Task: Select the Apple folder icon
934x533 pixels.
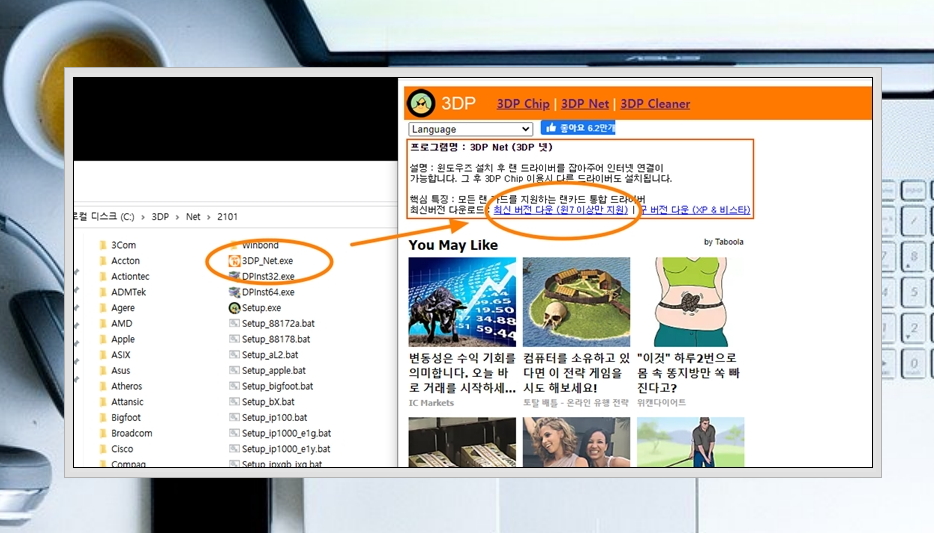Action: (x=103, y=339)
